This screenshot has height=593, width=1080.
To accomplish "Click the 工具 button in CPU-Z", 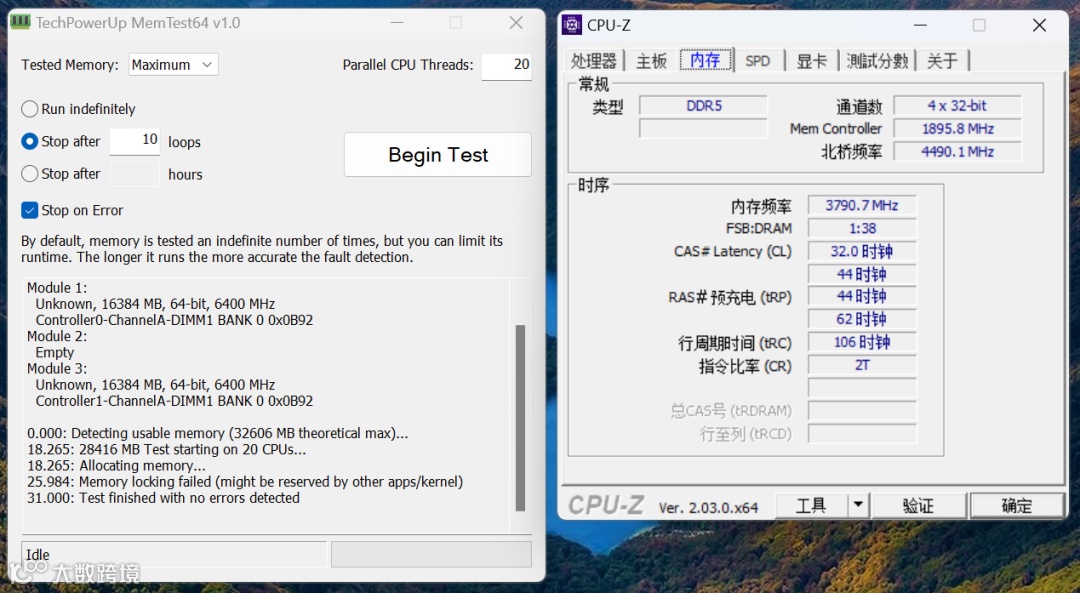I will click(x=811, y=506).
